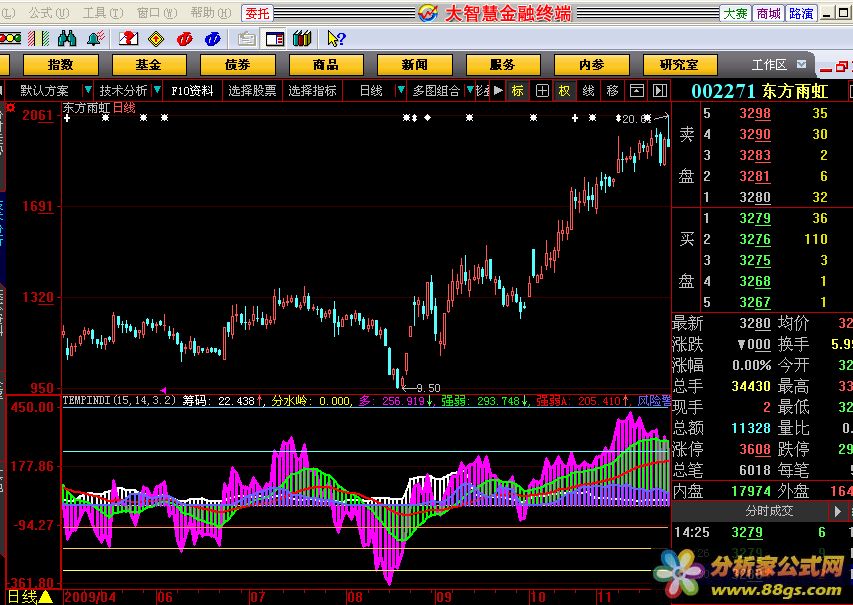Click the 路演 button
The width and height of the screenshot is (853, 605).
pos(801,13)
